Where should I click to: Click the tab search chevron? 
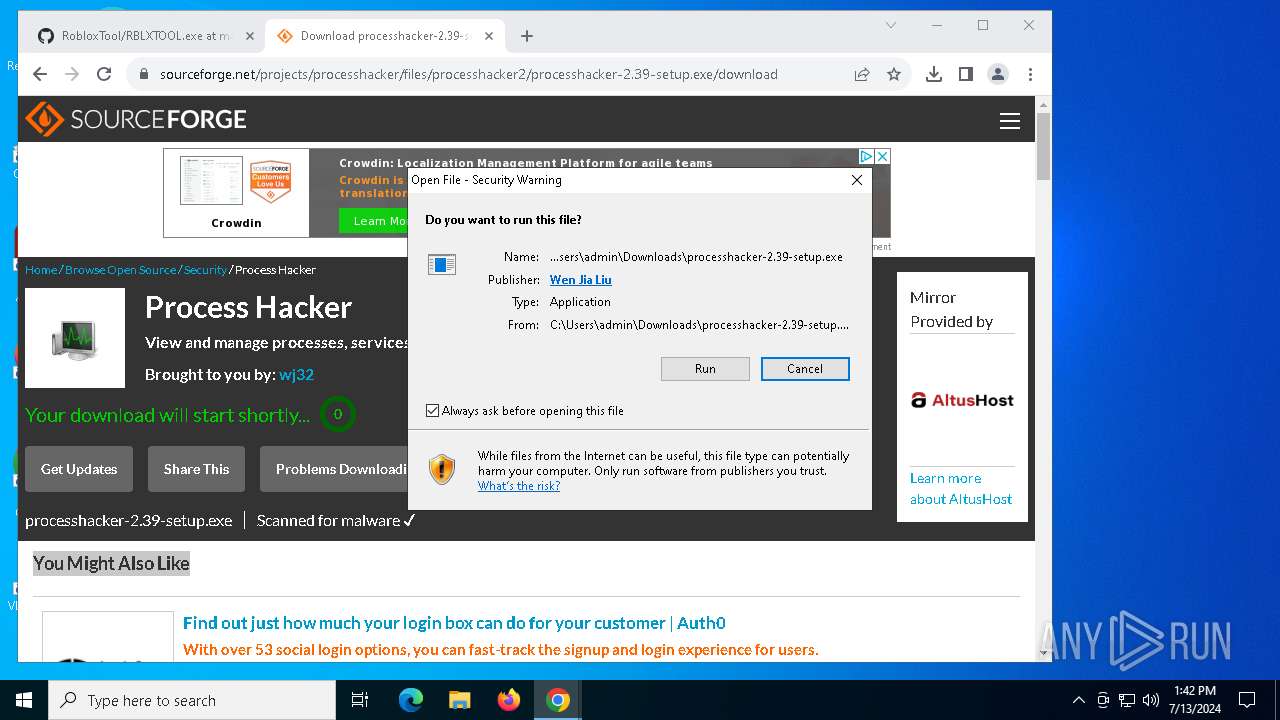891,25
